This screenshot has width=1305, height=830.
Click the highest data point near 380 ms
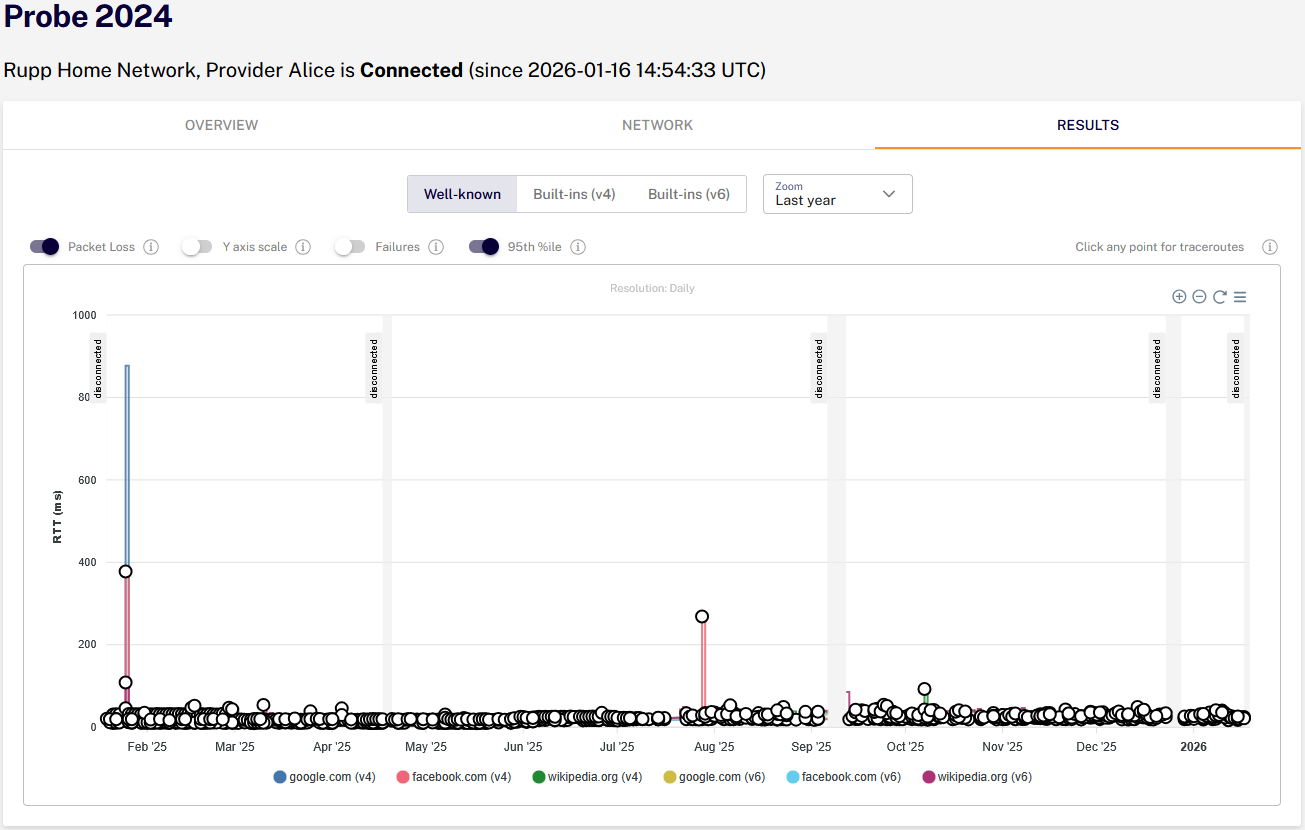[x=125, y=572]
